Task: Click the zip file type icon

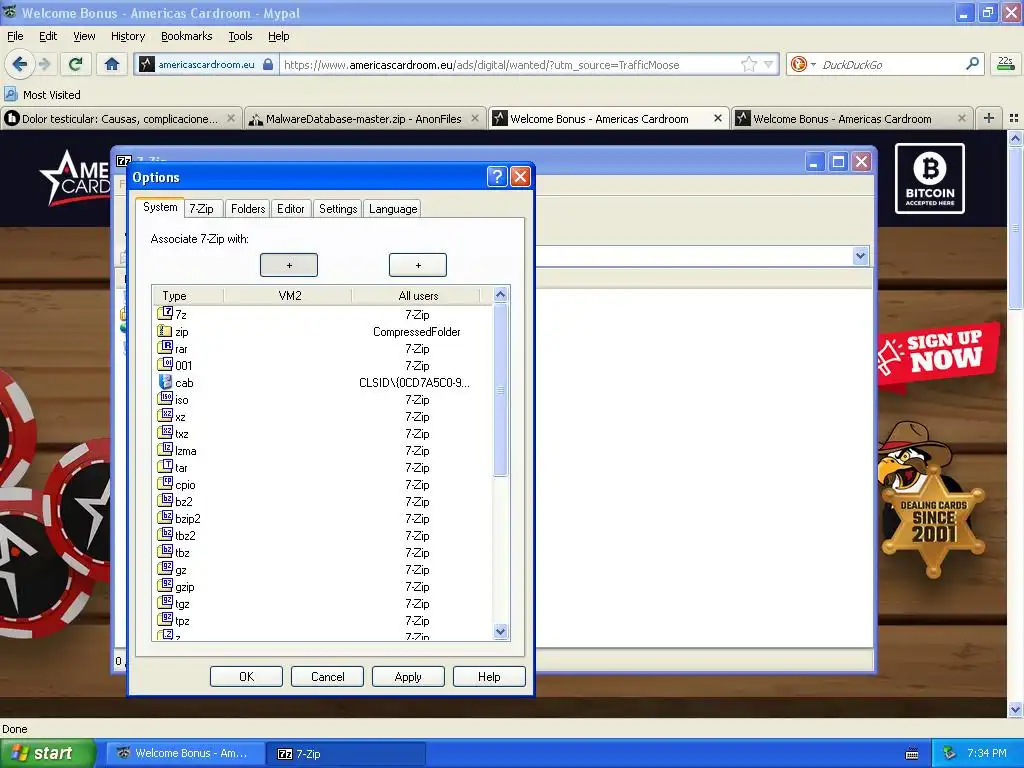Action: (165, 330)
